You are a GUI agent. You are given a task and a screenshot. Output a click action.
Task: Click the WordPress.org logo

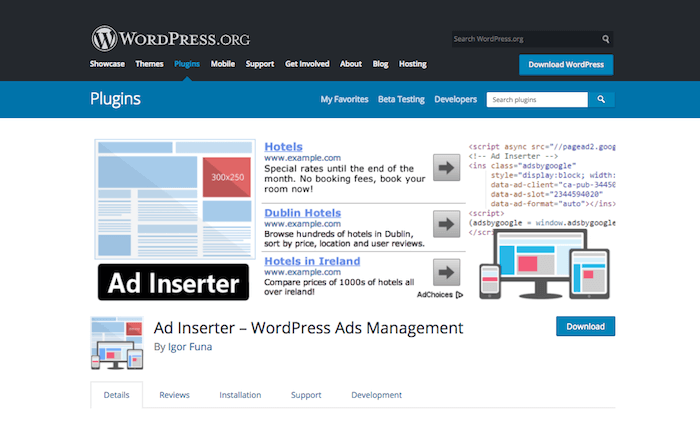click(171, 38)
